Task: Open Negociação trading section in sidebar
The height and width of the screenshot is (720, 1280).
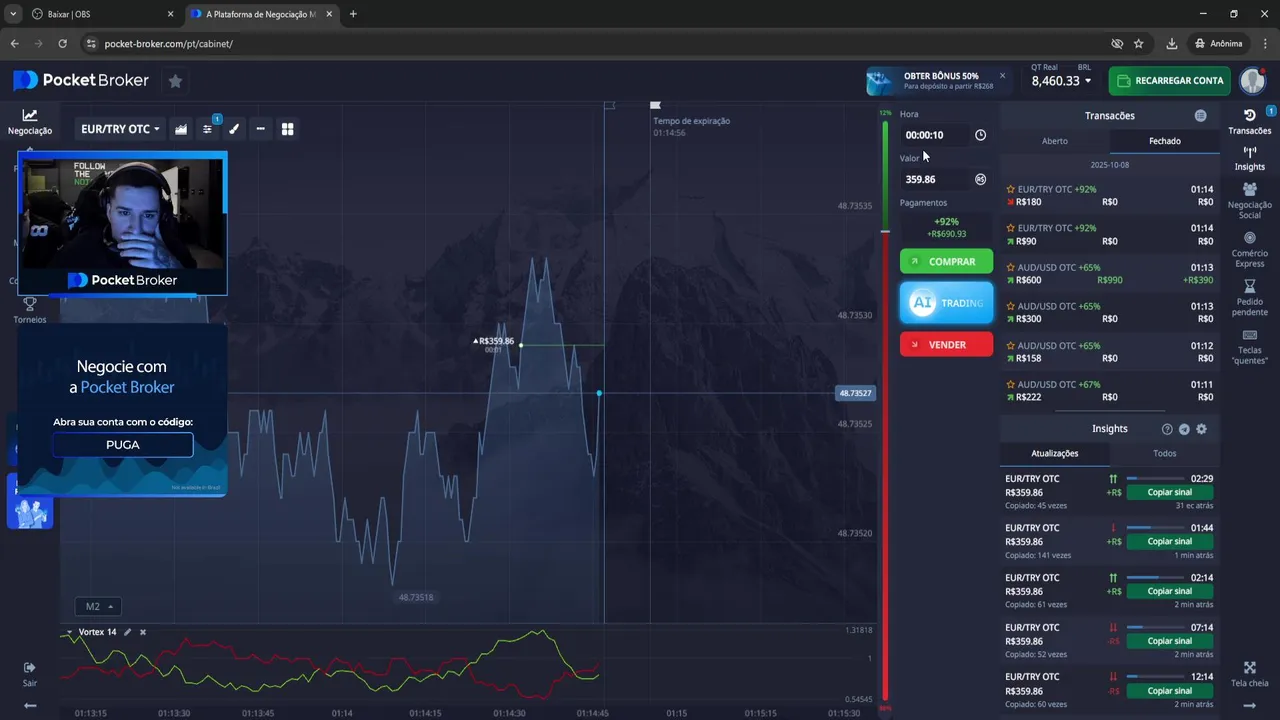Action: pyautogui.click(x=30, y=122)
